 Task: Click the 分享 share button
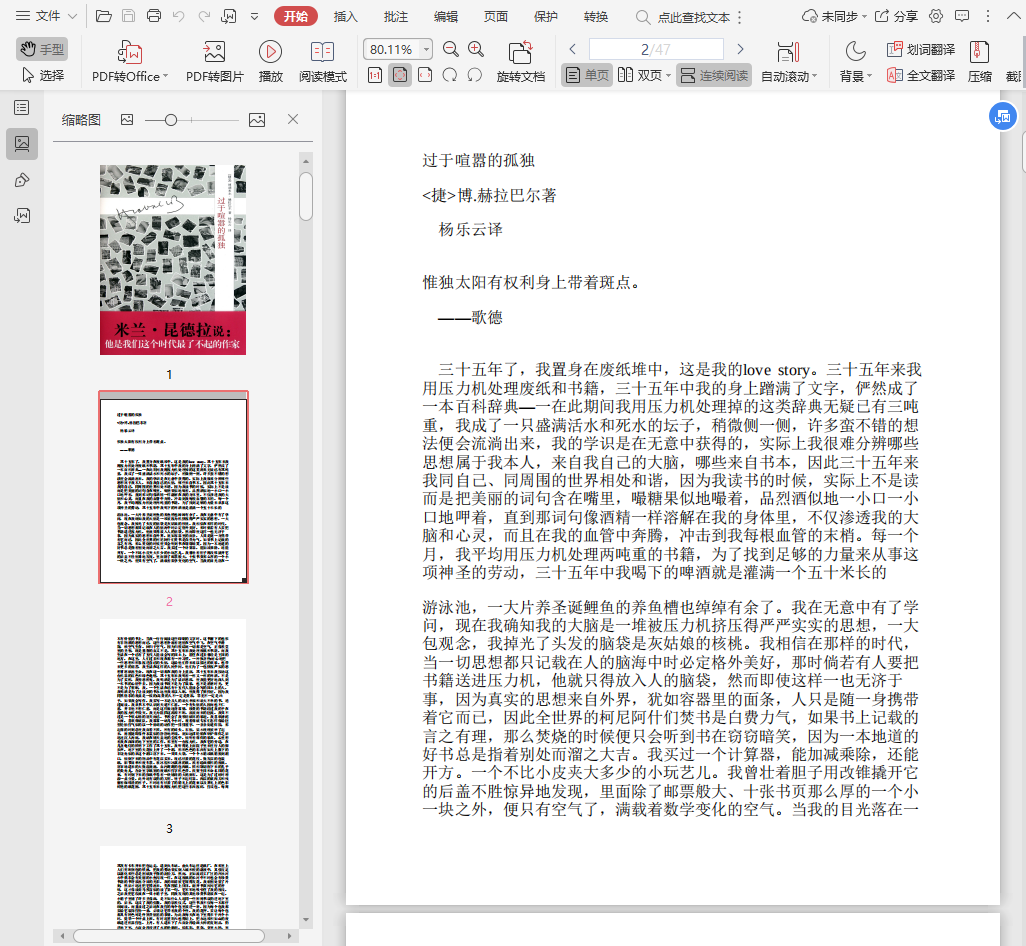pyautogui.click(x=896, y=16)
